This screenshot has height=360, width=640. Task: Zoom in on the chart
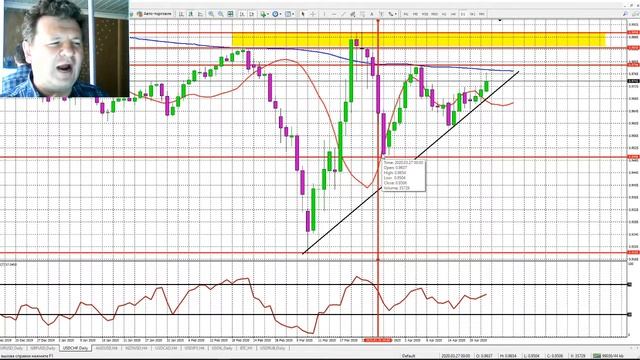(211, 14)
